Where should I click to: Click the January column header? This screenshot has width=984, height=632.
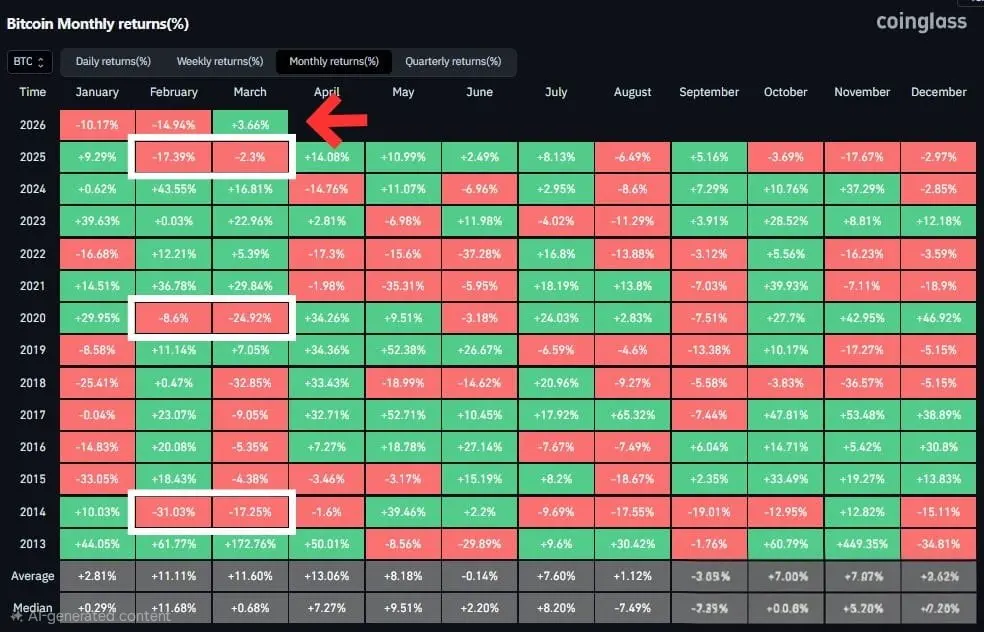(97, 92)
